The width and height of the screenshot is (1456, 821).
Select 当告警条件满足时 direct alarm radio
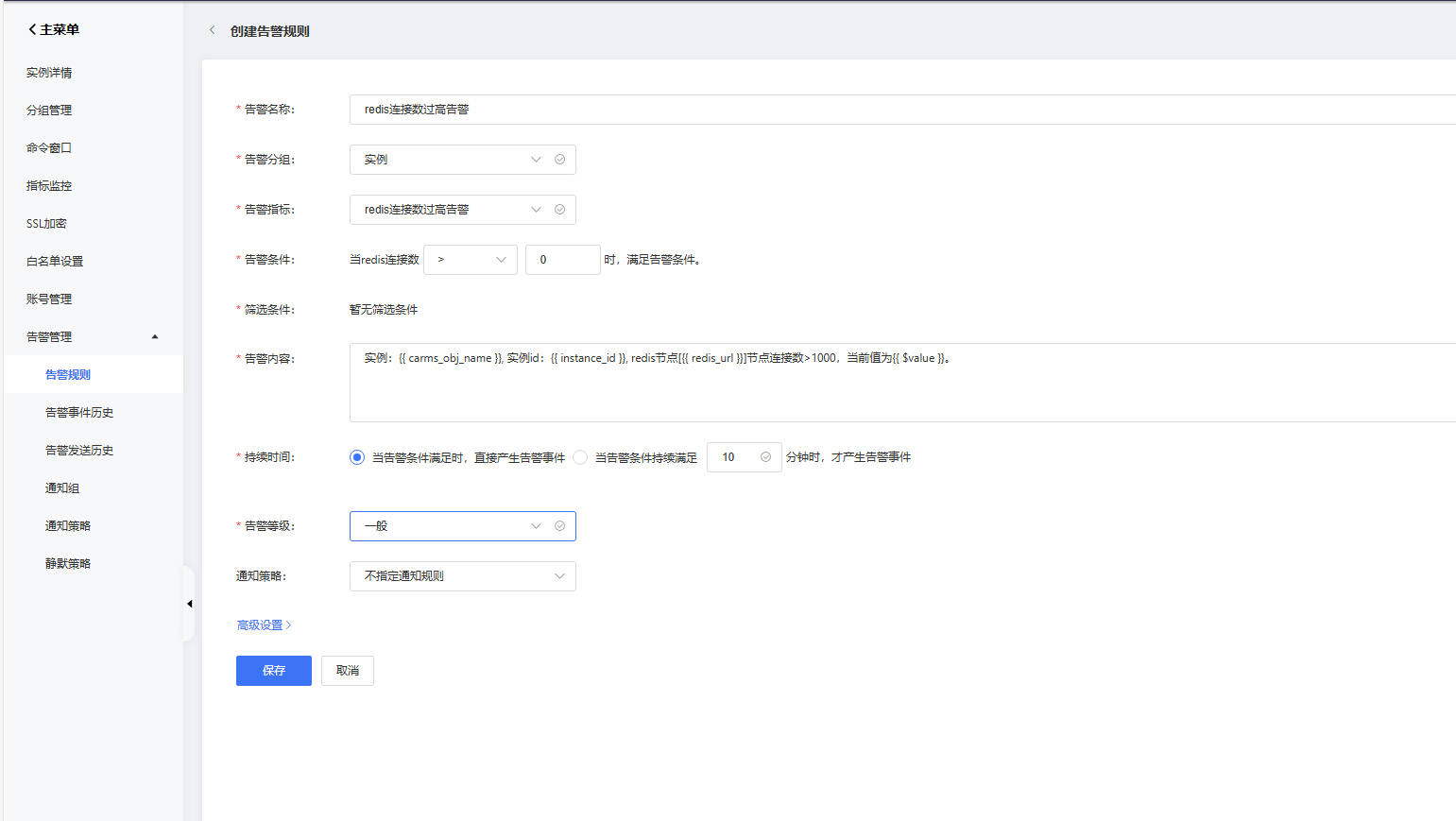357,457
